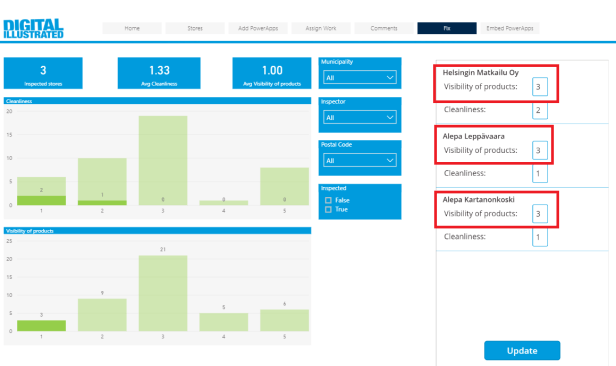Screen dimensions: 616x366
Task: Select Cleanliness chart bar for score 1
Action: (41, 191)
